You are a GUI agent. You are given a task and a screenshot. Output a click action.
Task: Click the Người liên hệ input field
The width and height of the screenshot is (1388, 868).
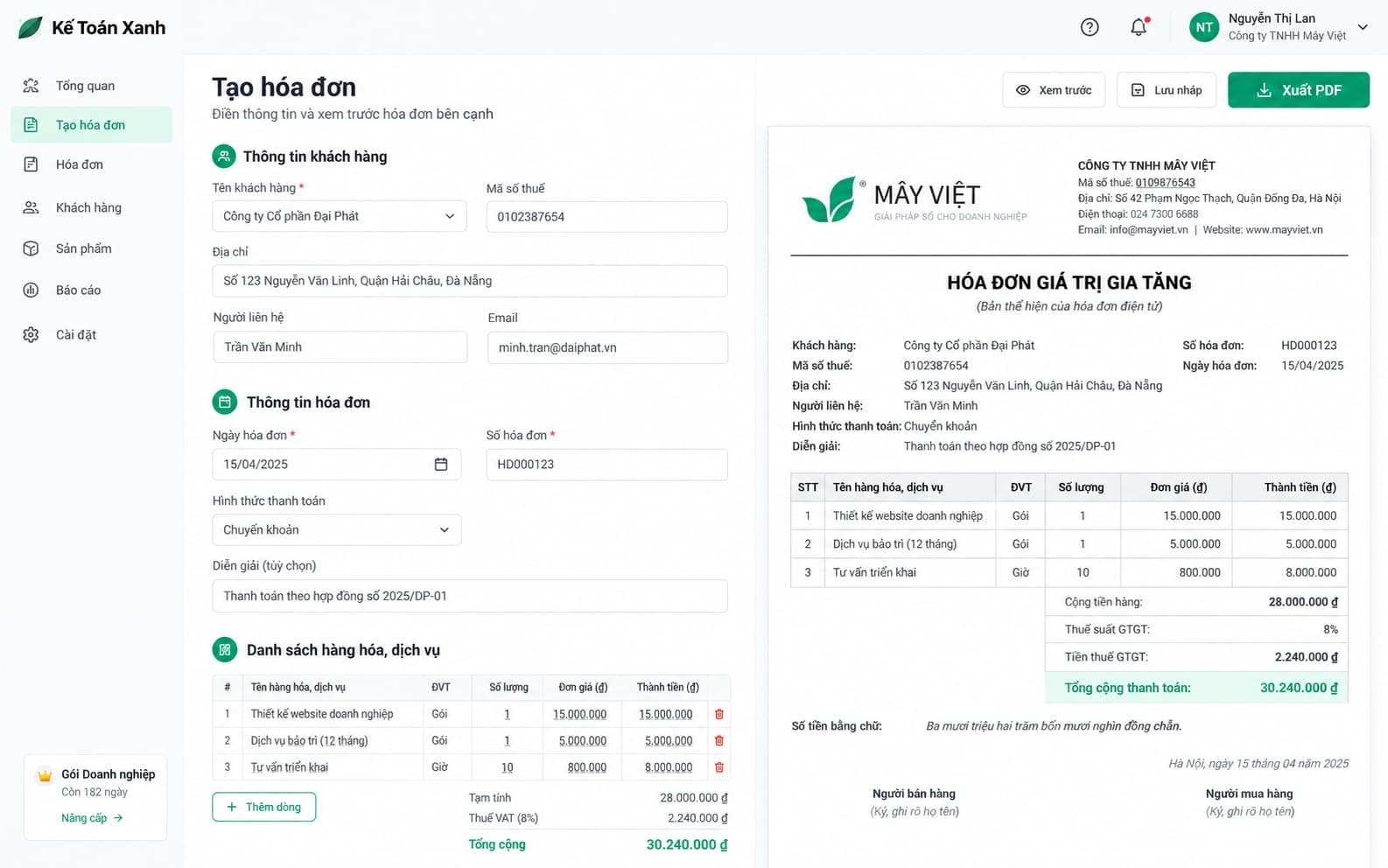tap(340, 347)
